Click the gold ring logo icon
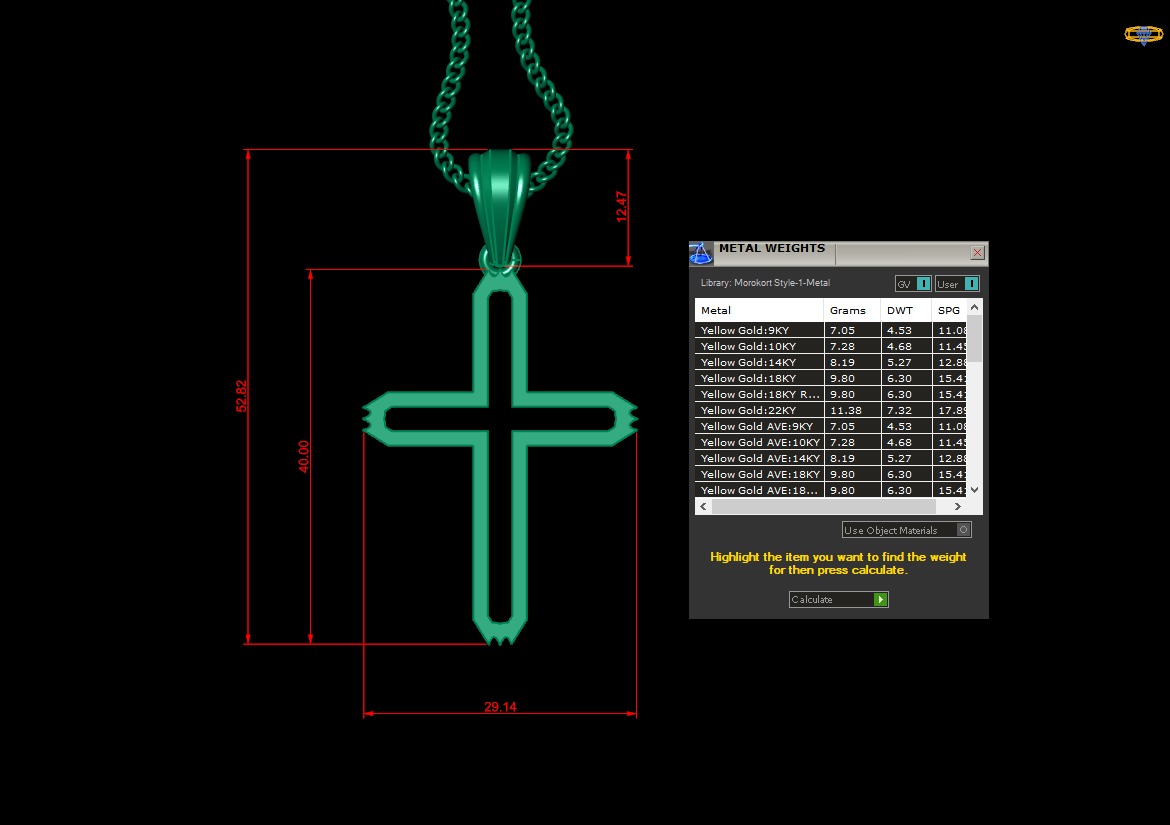 (1143, 34)
